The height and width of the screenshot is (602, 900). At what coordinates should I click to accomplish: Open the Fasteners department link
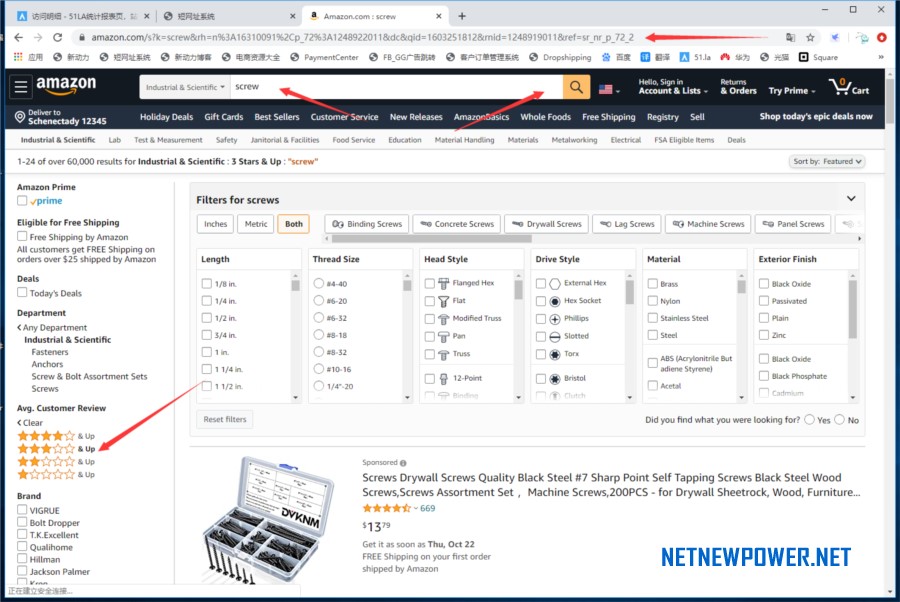[x=50, y=352]
